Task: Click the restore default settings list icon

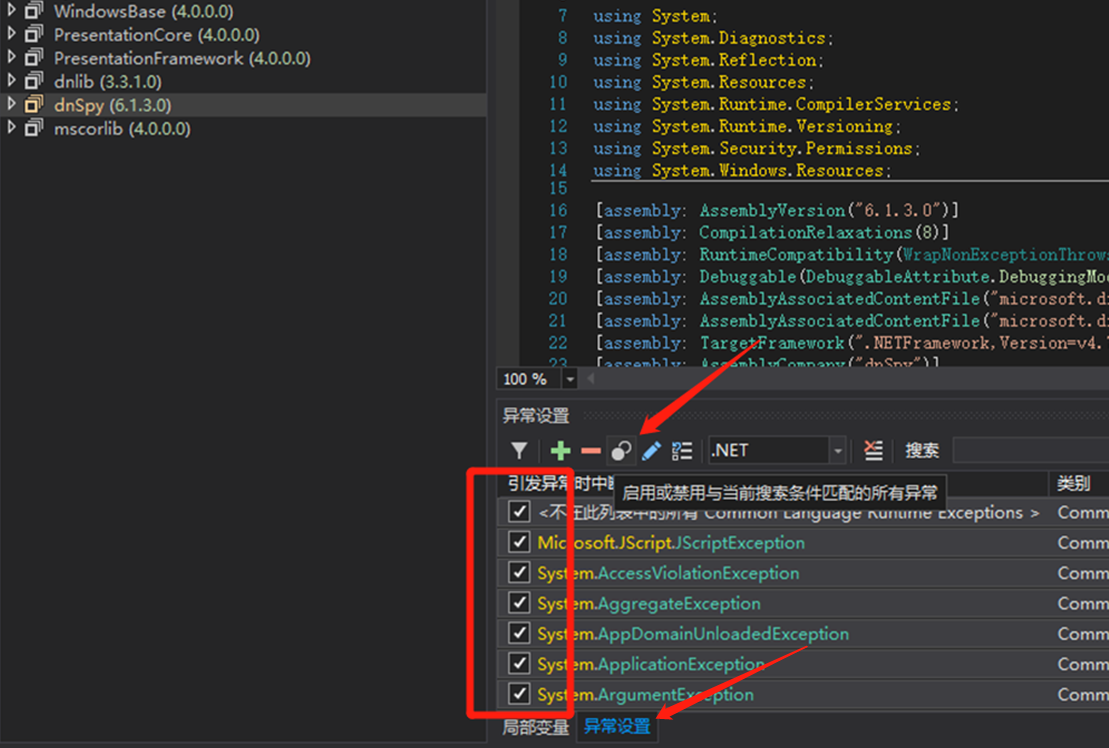Action: coord(682,450)
